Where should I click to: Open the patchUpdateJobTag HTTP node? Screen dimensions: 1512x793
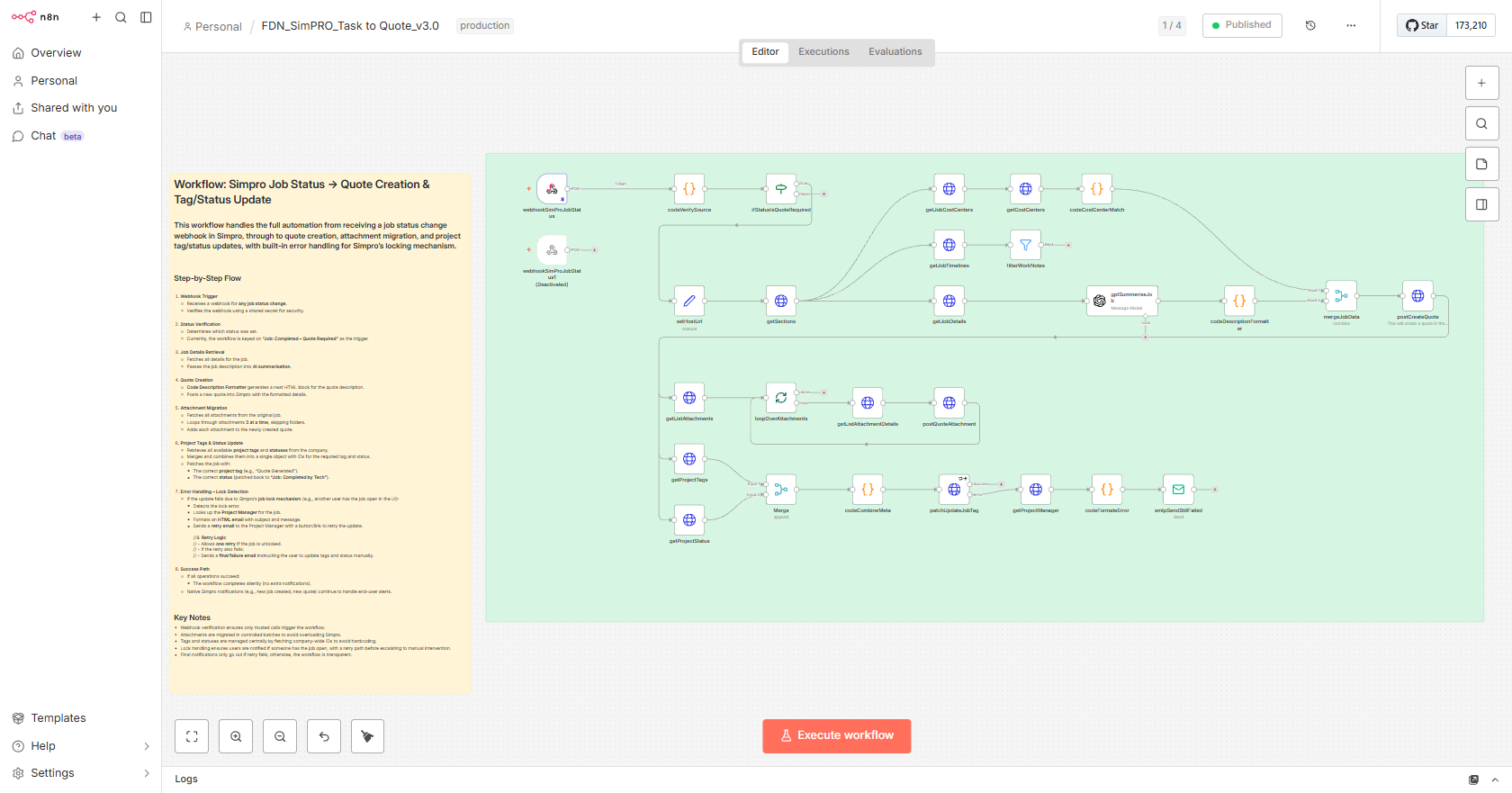pos(954,490)
